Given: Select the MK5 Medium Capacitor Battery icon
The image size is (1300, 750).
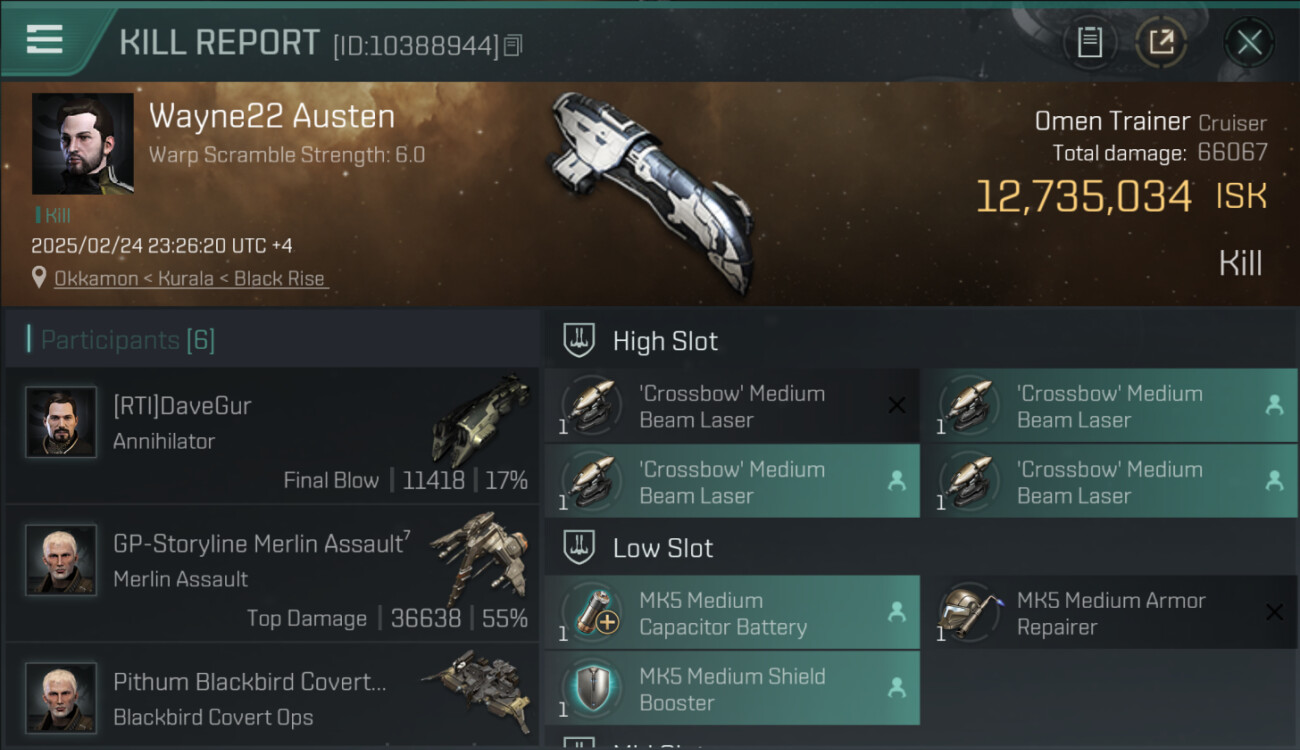Looking at the screenshot, I should 593,612.
